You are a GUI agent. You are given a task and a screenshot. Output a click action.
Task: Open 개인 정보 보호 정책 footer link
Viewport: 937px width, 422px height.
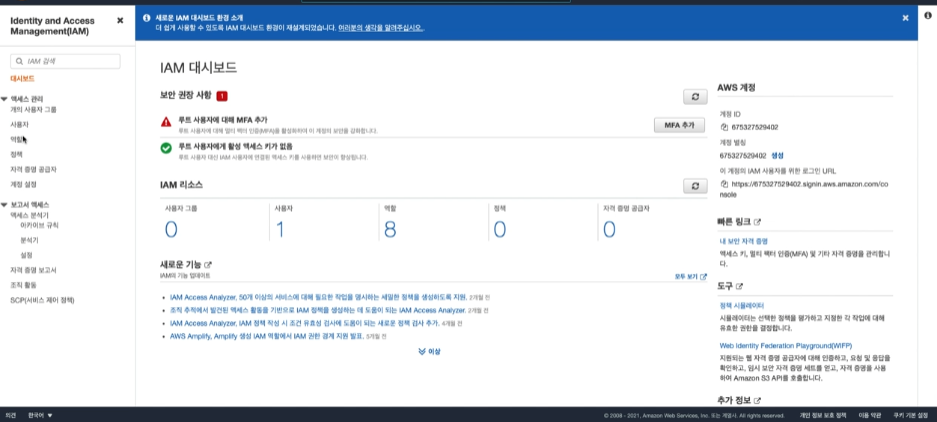(x=823, y=415)
